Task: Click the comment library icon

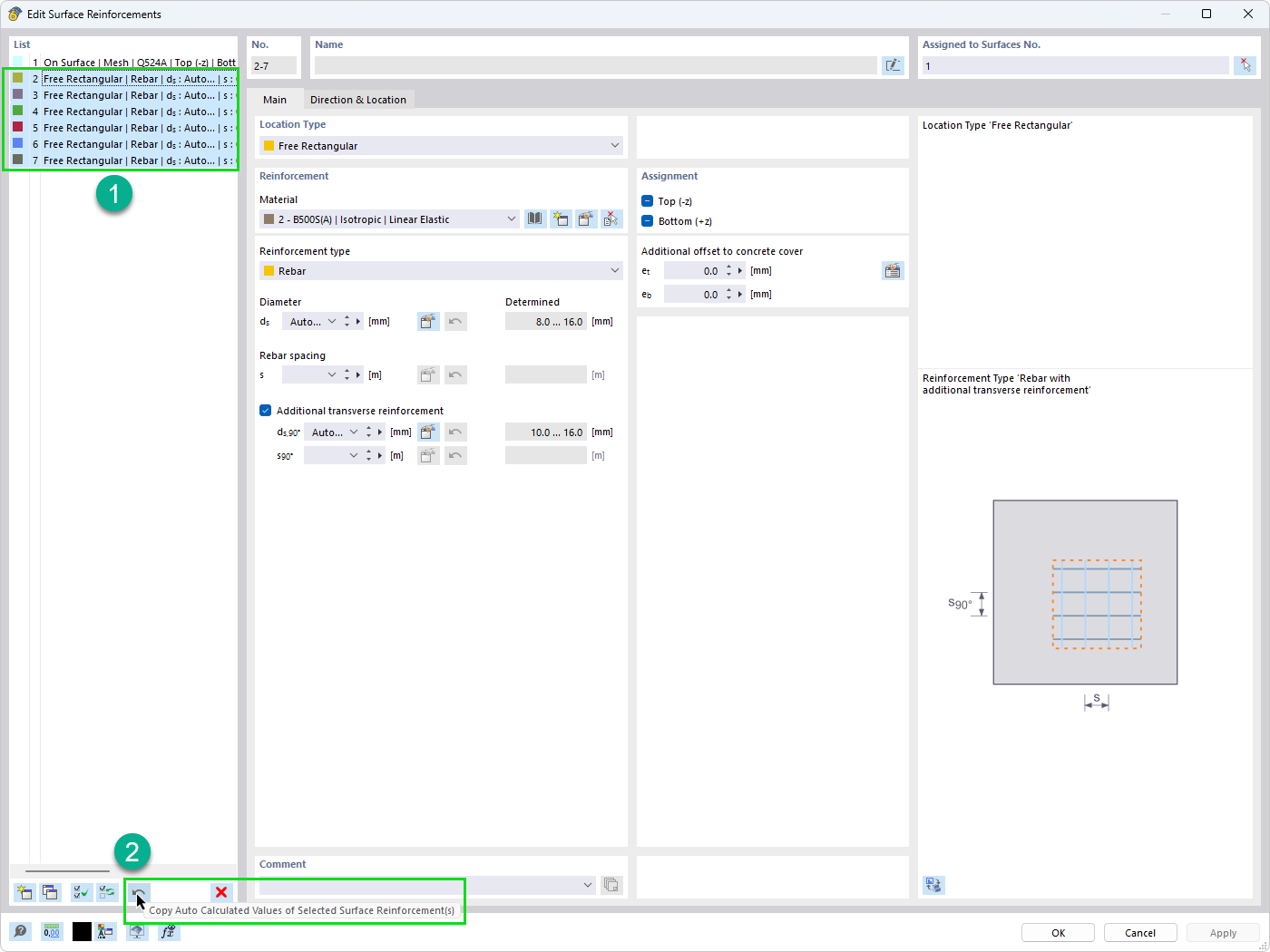Action: point(611,885)
